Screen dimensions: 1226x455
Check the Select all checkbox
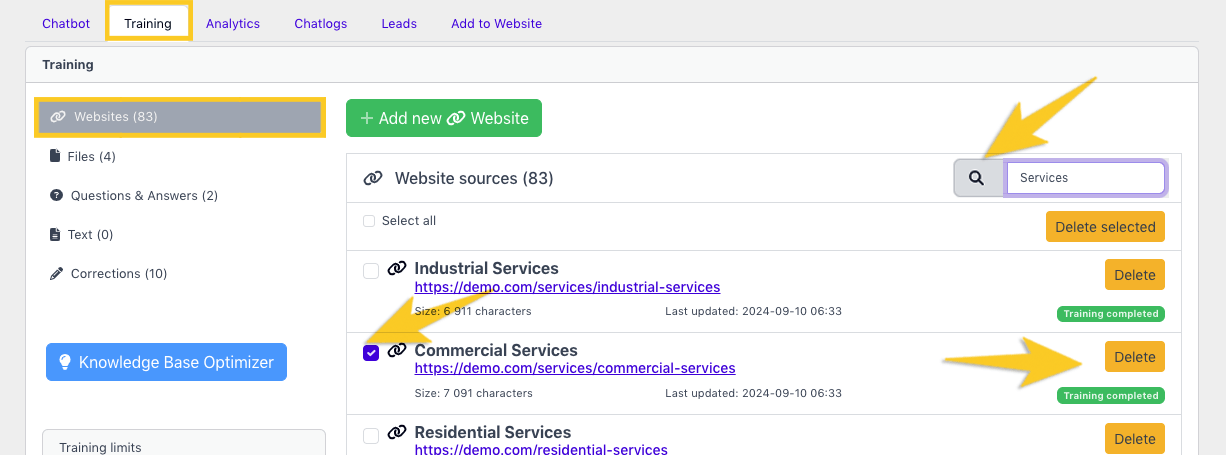(369, 221)
